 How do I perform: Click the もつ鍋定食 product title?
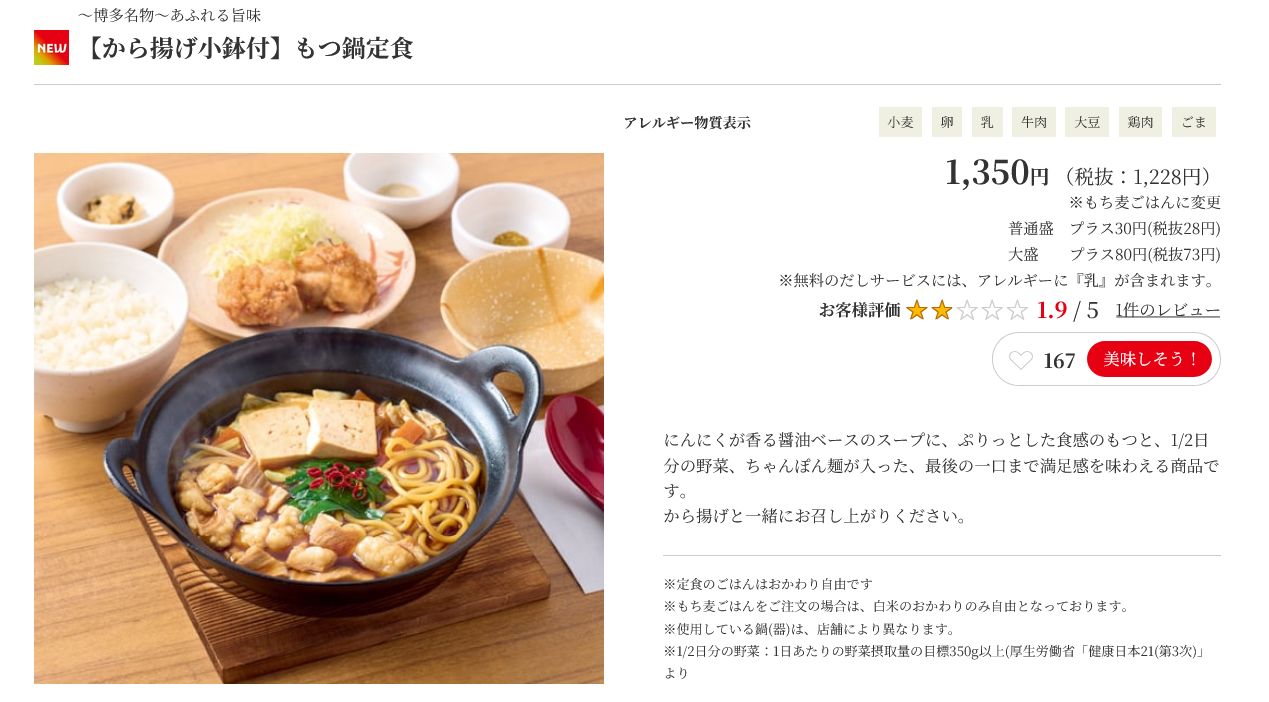click(x=245, y=48)
